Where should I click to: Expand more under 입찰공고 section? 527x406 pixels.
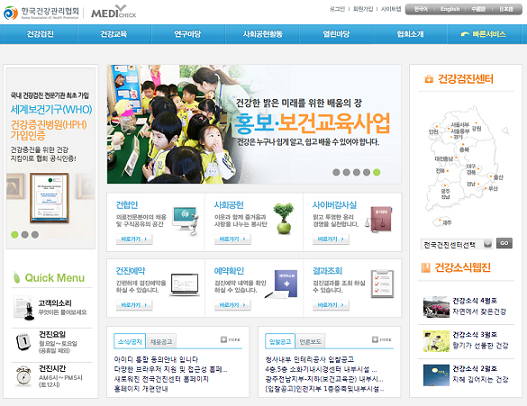coord(382,340)
